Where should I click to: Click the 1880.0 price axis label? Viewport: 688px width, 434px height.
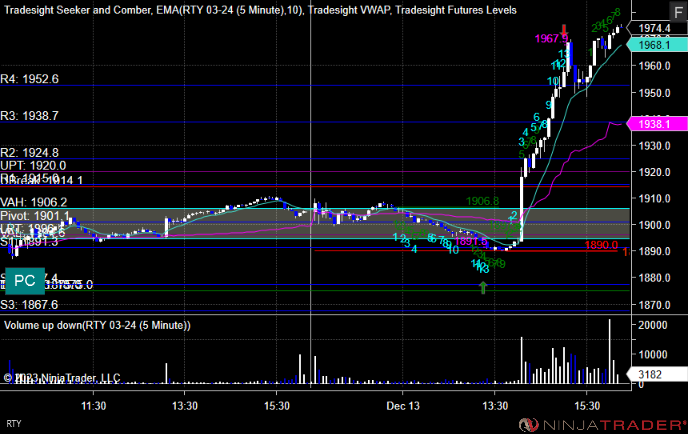[654, 278]
